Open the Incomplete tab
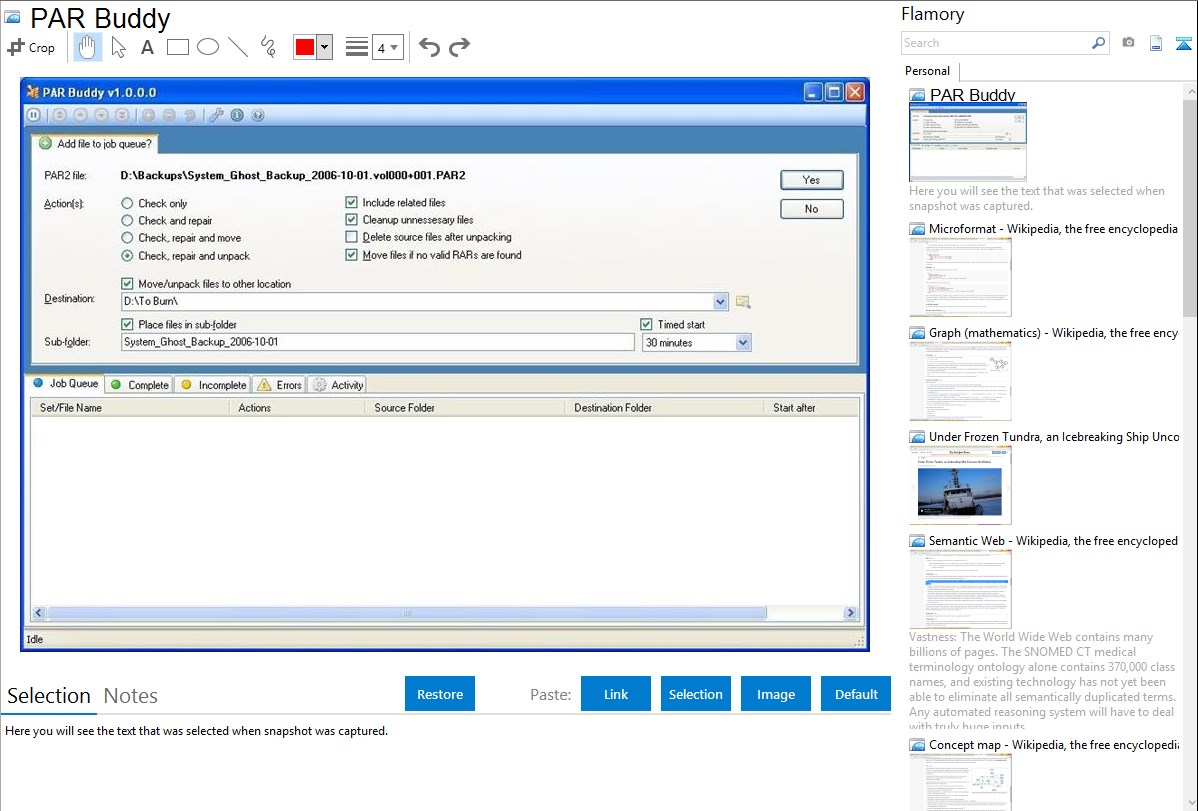 (213, 384)
